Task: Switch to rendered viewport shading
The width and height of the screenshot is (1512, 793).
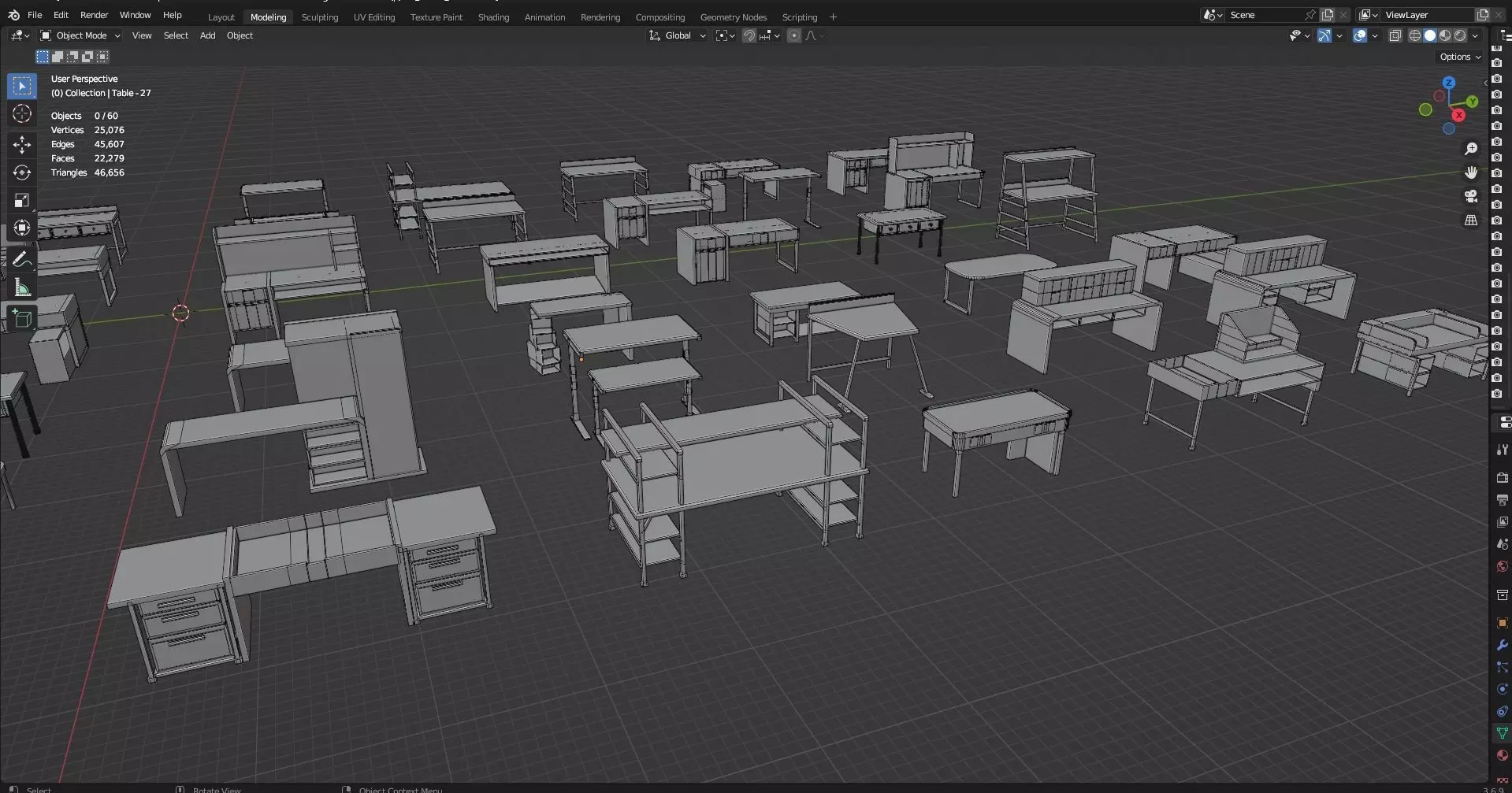Action: coord(1460,35)
